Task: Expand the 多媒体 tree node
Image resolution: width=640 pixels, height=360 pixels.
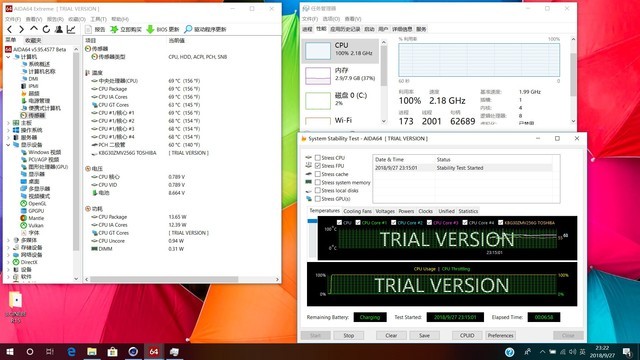Action: [9, 240]
